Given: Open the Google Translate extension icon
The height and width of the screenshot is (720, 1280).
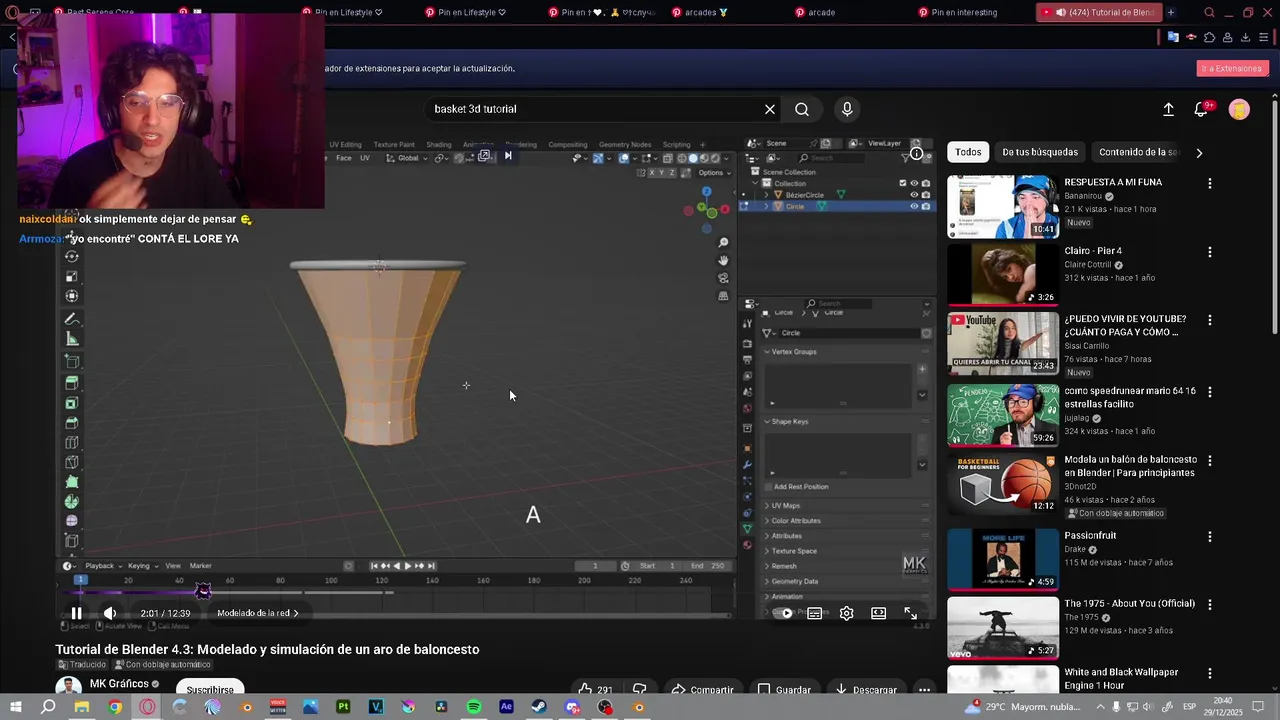Looking at the screenshot, I should pos(1173,38).
